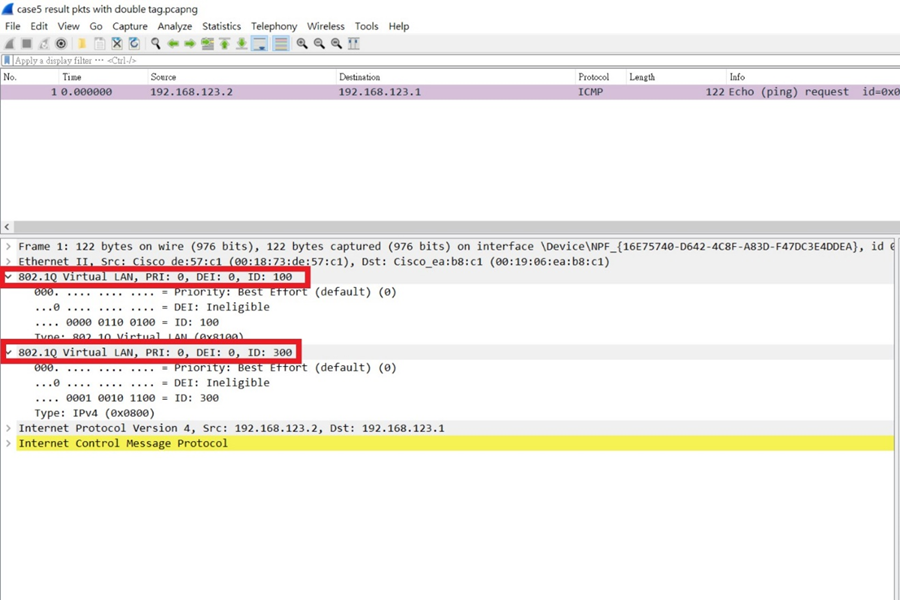Viewport: 900px width, 600px height.
Task: Select the "Type: IPv4 (0x0800)" field
Action: [95, 413]
